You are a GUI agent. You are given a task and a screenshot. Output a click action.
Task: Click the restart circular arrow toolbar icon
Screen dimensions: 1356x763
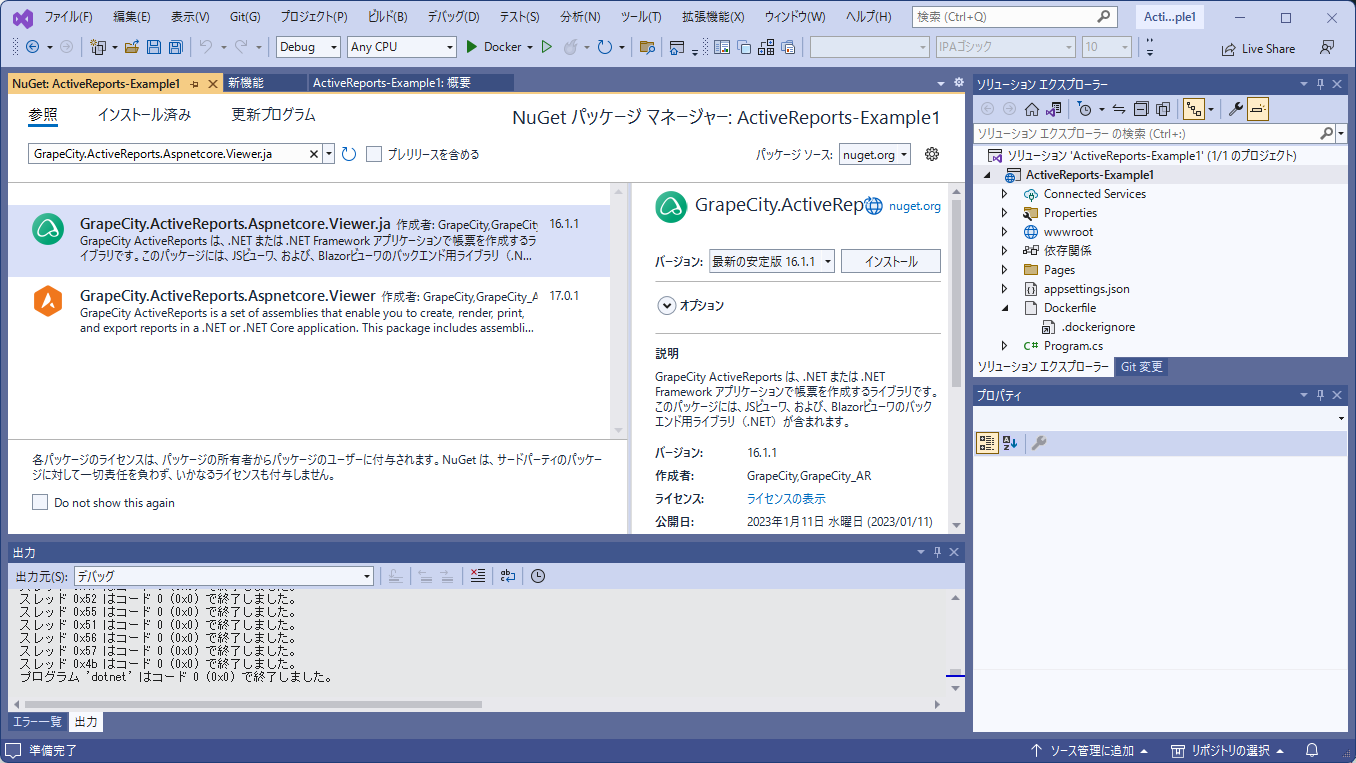coord(604,47)
